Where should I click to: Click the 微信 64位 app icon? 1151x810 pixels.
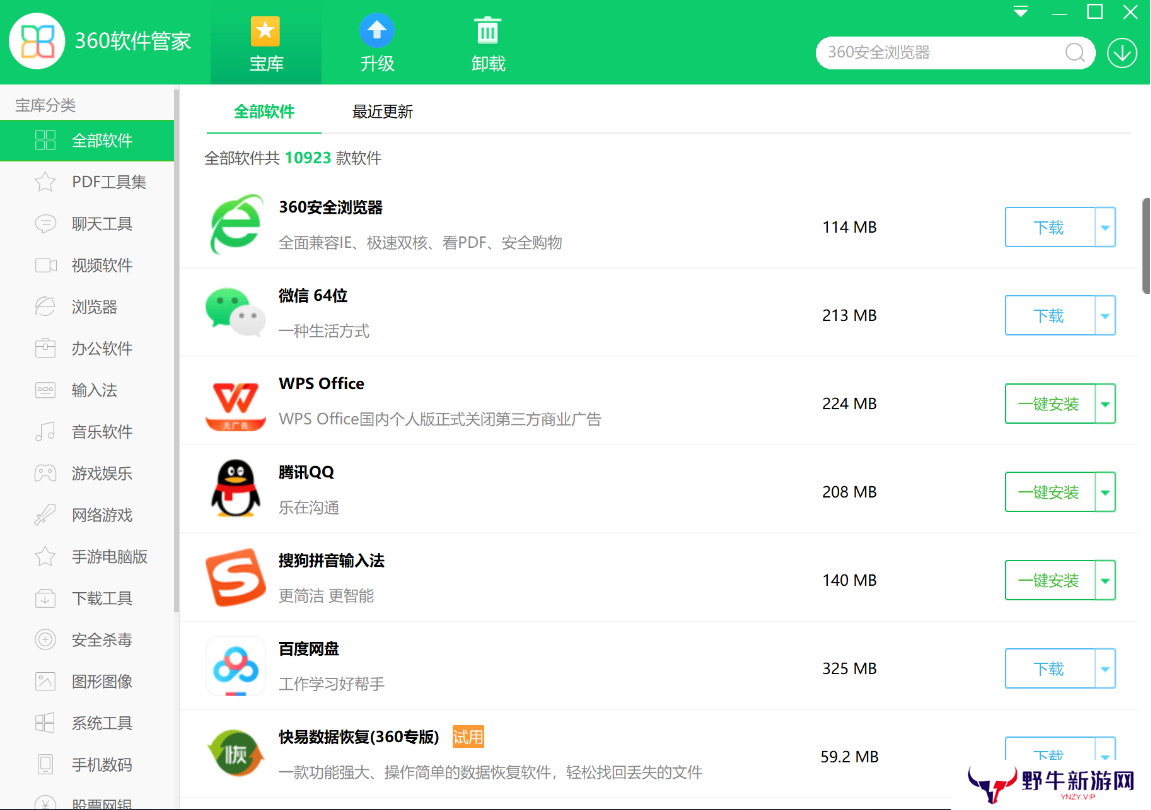pos(235,312)
